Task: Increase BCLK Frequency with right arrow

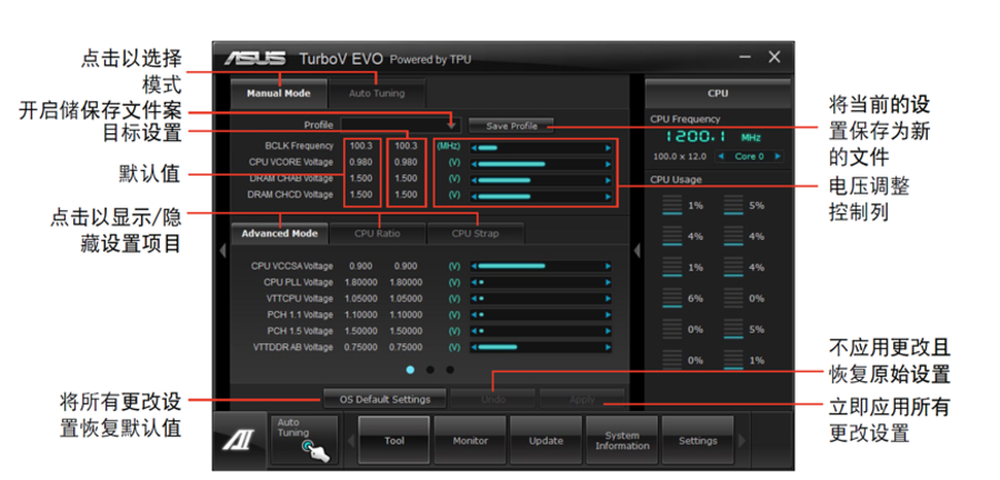Action: 608,148
